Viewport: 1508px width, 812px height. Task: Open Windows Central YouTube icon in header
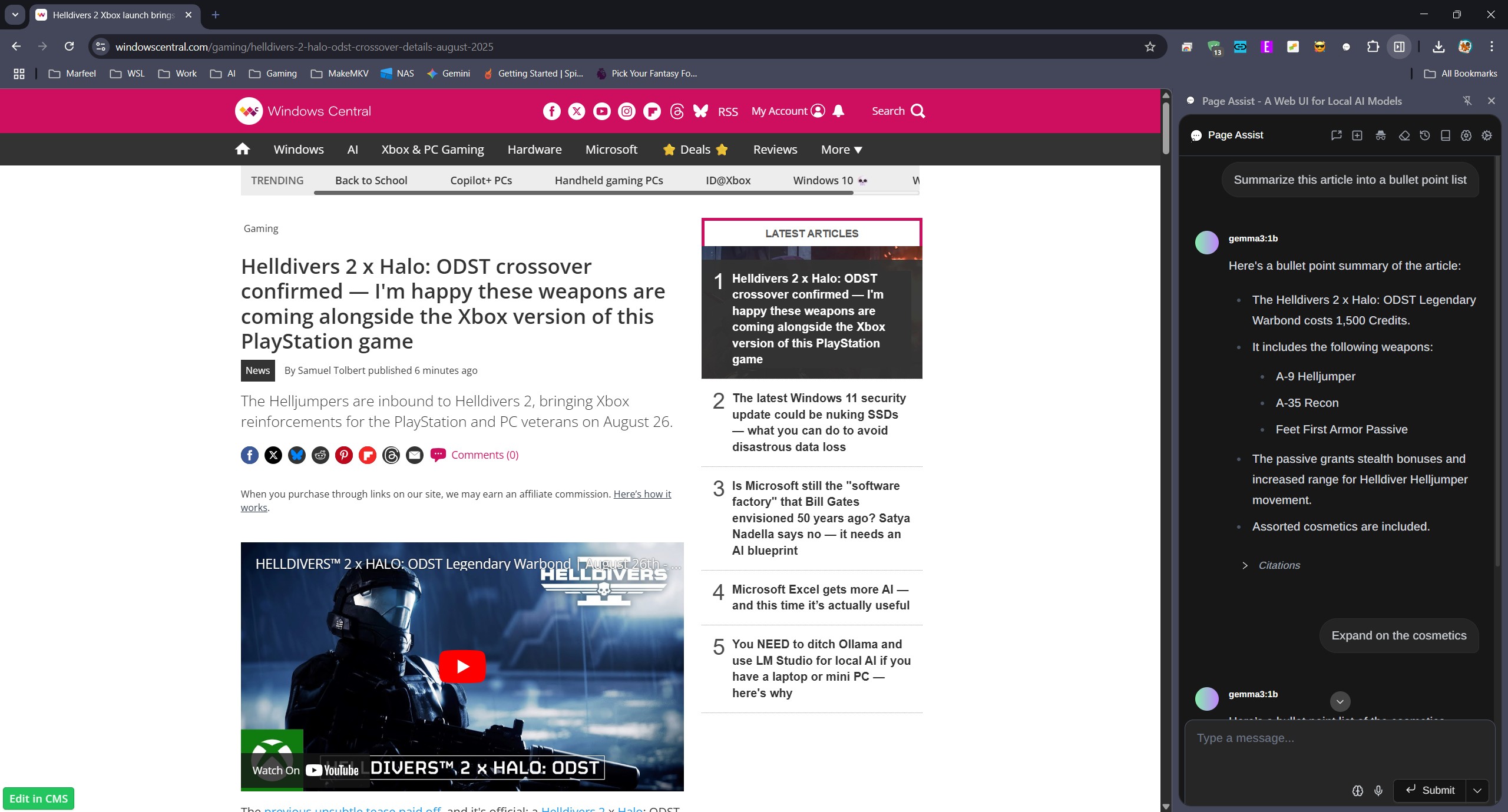(601, 111)
